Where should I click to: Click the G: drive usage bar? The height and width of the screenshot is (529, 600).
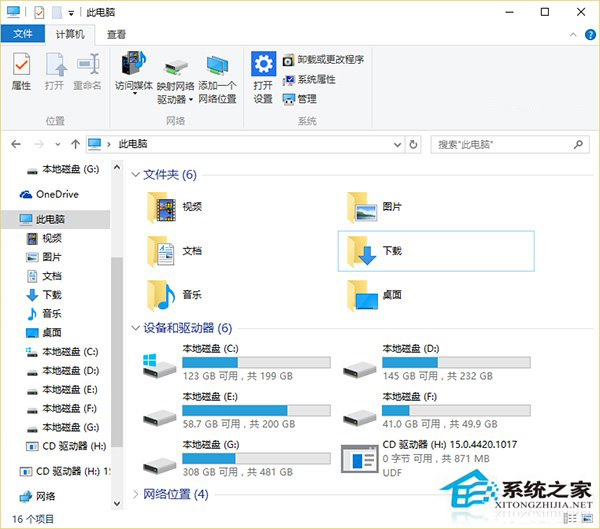coord(256,459)
